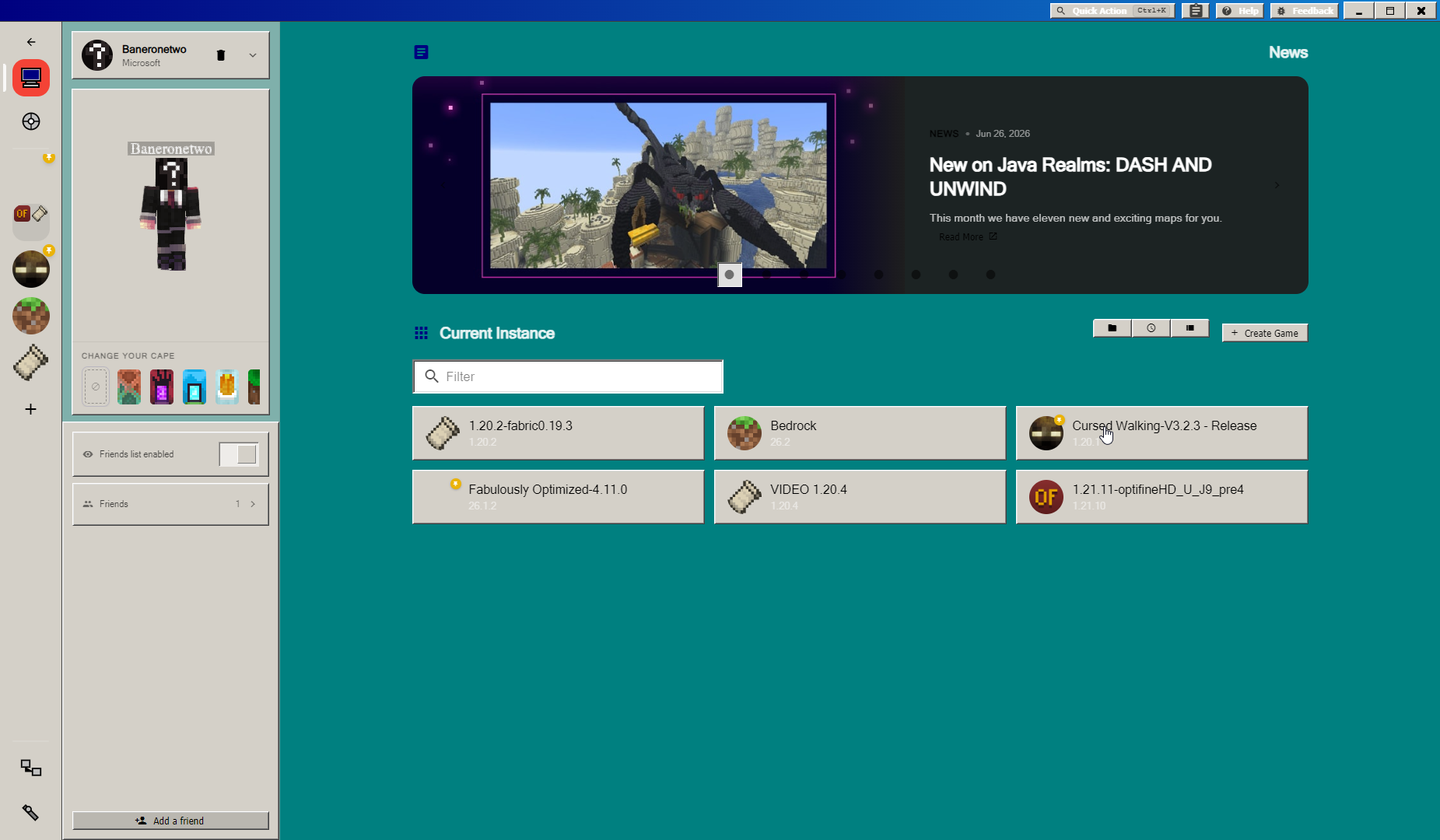1440x840 pixels.
Task: Expand the Baneronetwo account dropdown chevron
Action: pos(253,55)
